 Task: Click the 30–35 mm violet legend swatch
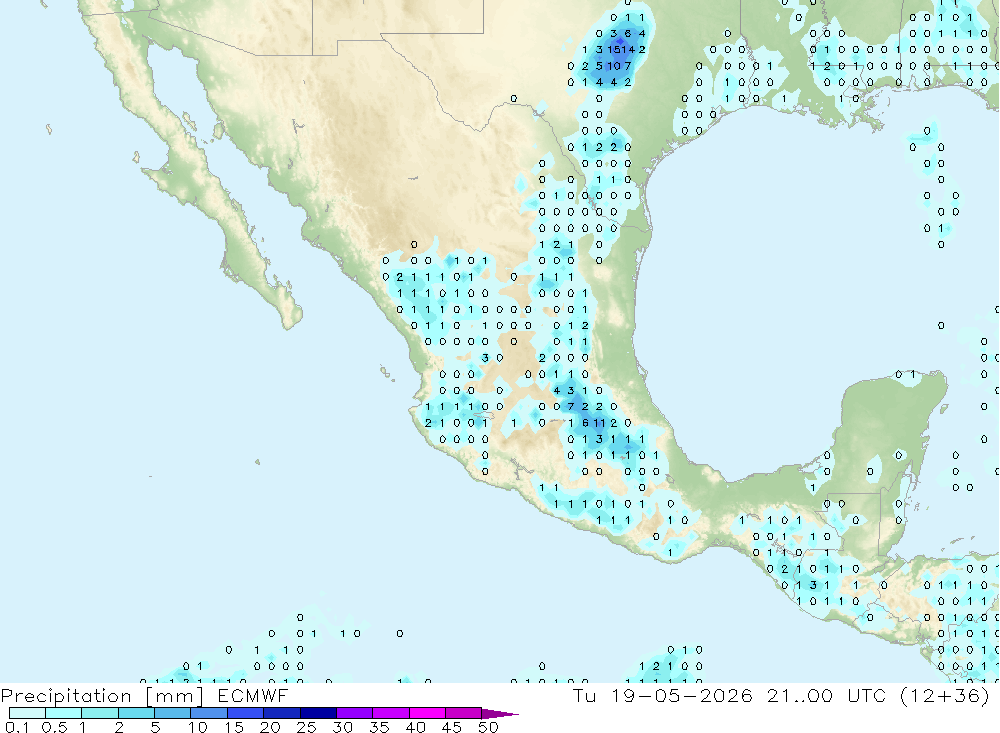click(x=355, y=713)
